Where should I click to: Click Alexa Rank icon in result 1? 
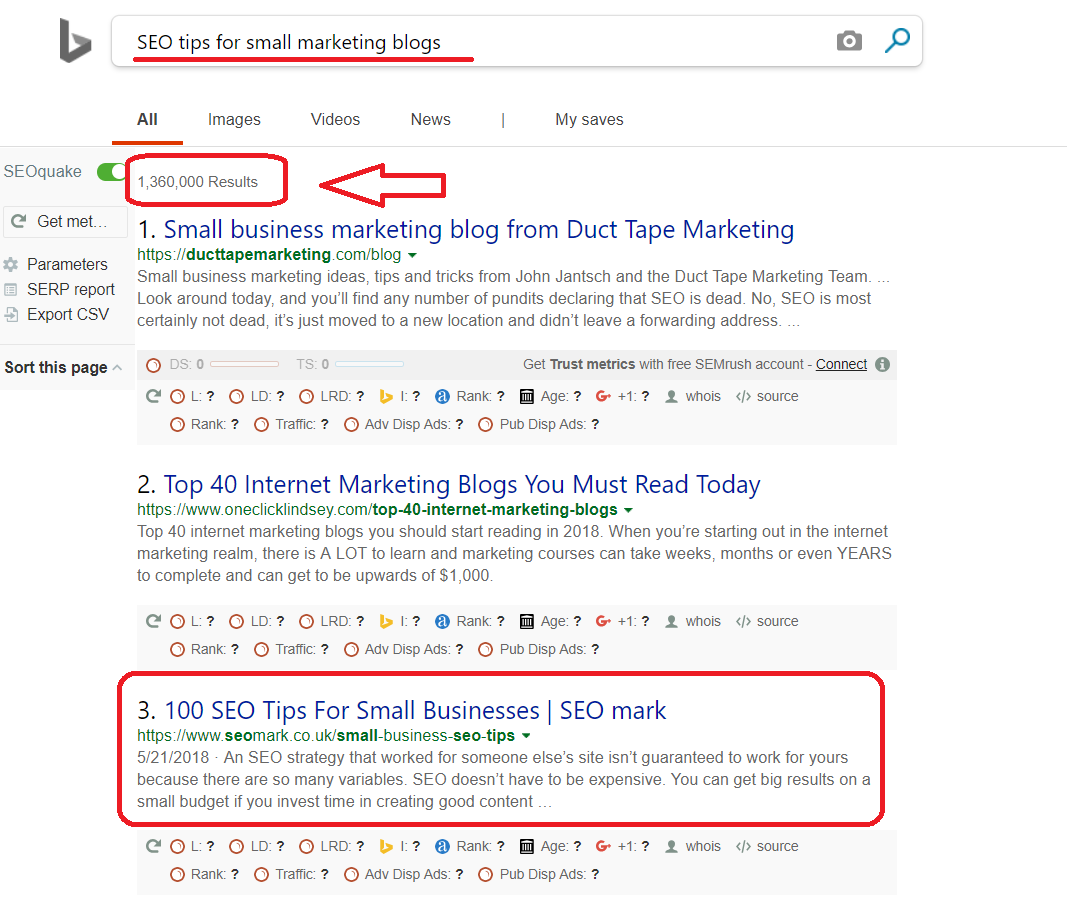click(442, 397)
